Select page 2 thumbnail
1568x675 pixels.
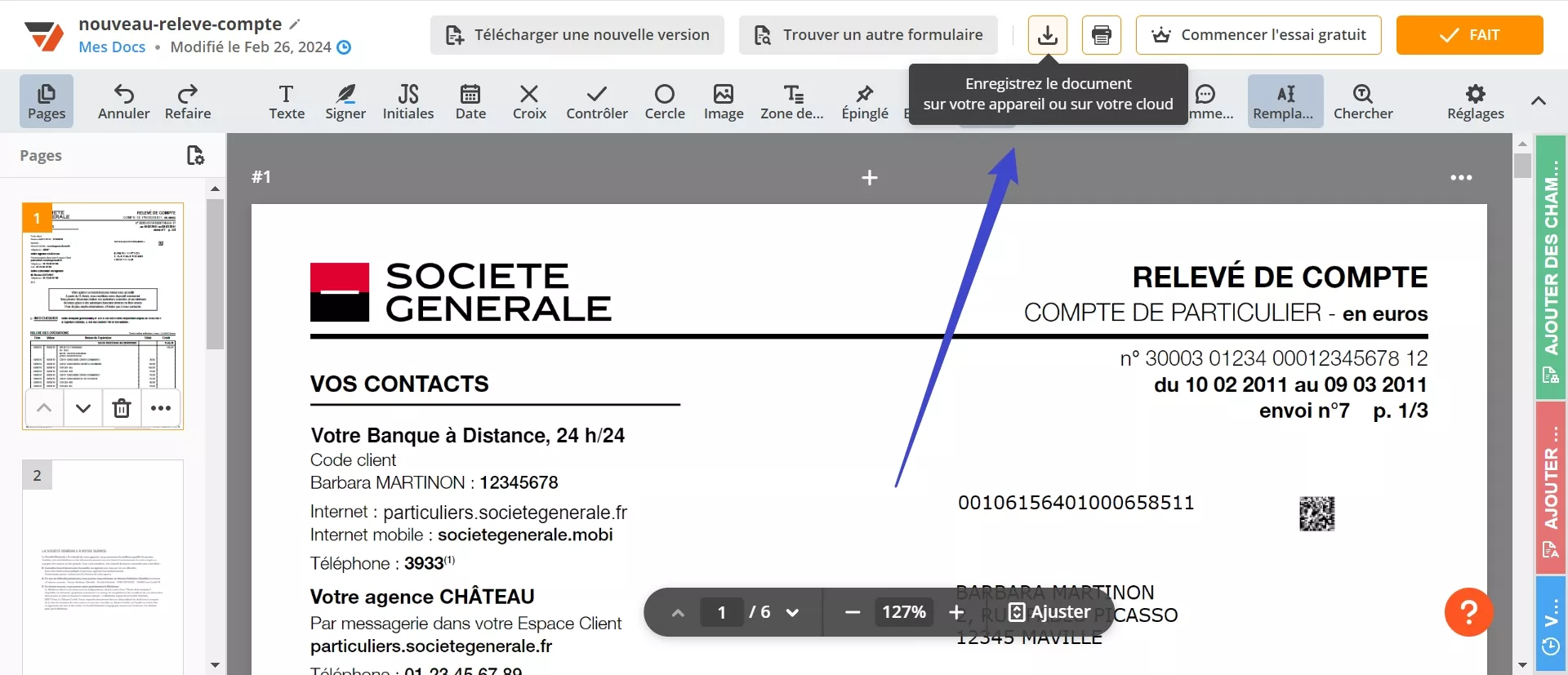click(x=103, y=567)
